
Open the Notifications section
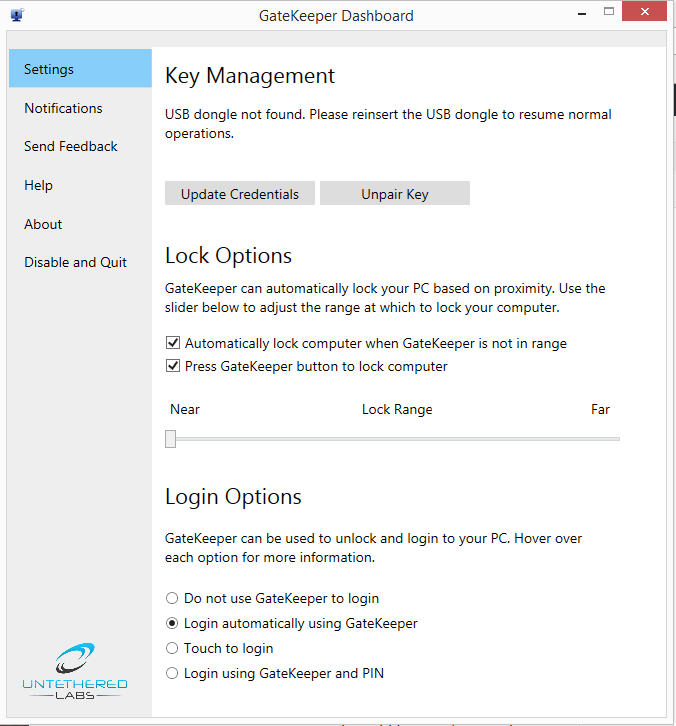pyautogui.click(x=63, y=108)
